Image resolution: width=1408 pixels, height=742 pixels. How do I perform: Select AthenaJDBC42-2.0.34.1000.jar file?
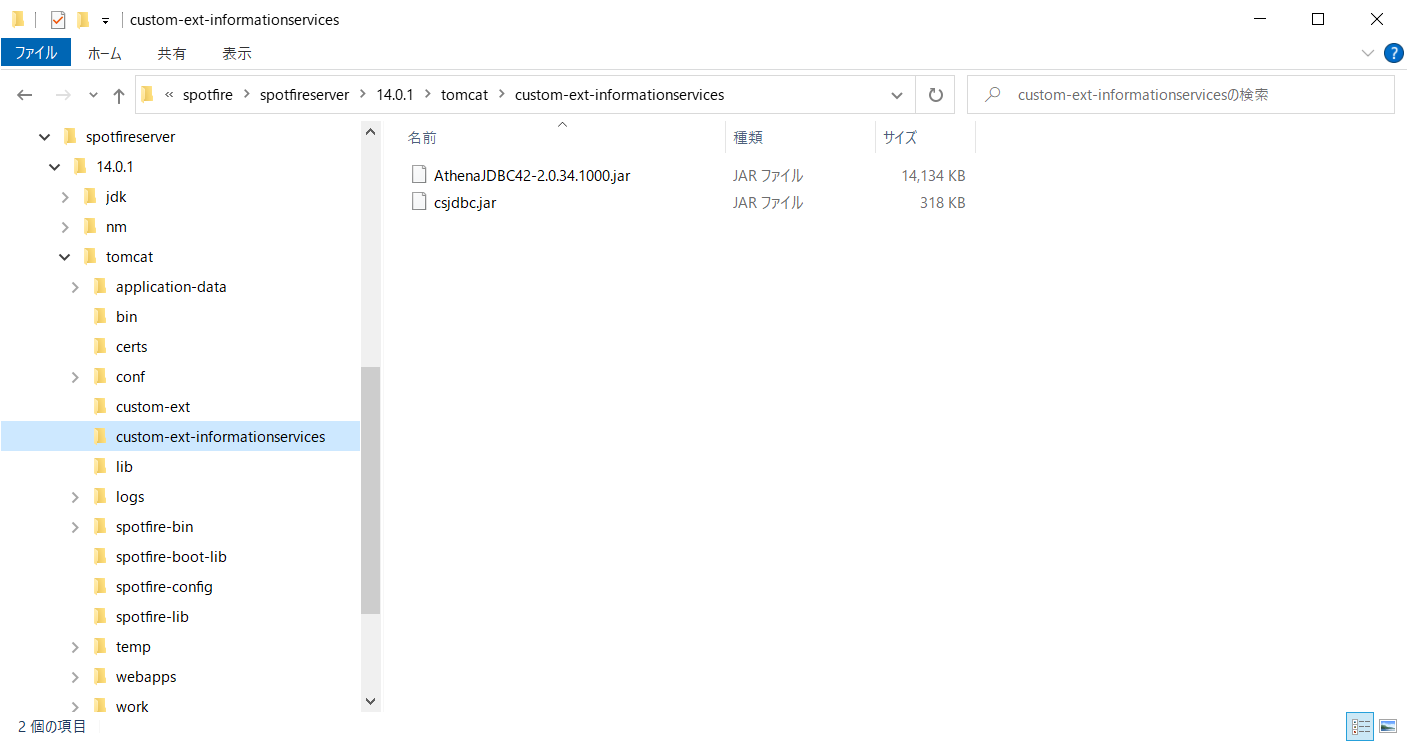pyautogui.click(x=532, y=176)
